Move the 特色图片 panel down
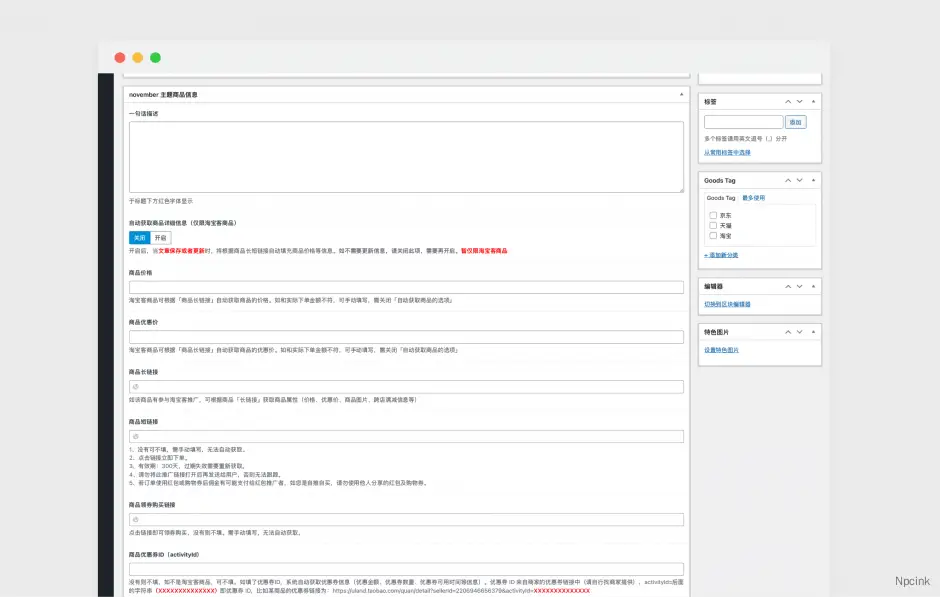 click(x=799, y=331)
